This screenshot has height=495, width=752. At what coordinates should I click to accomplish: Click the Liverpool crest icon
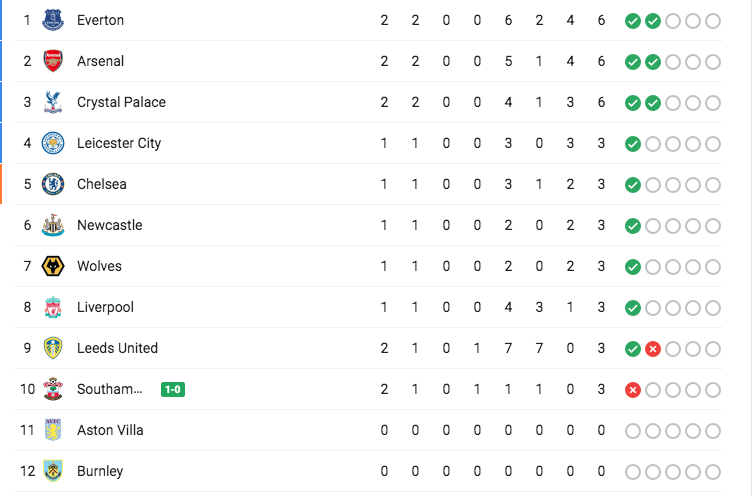tap(53, 307)
